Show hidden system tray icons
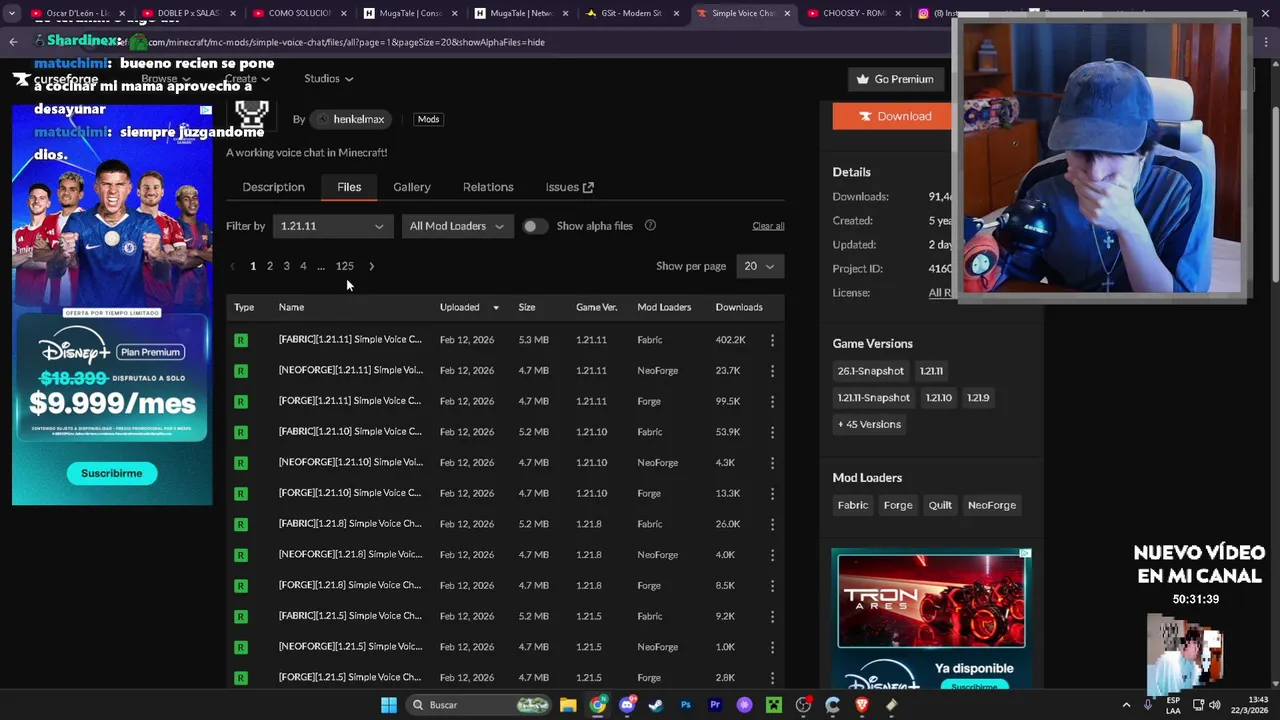The height and width of the screenshot is (720, 1280). (1126, 705)
